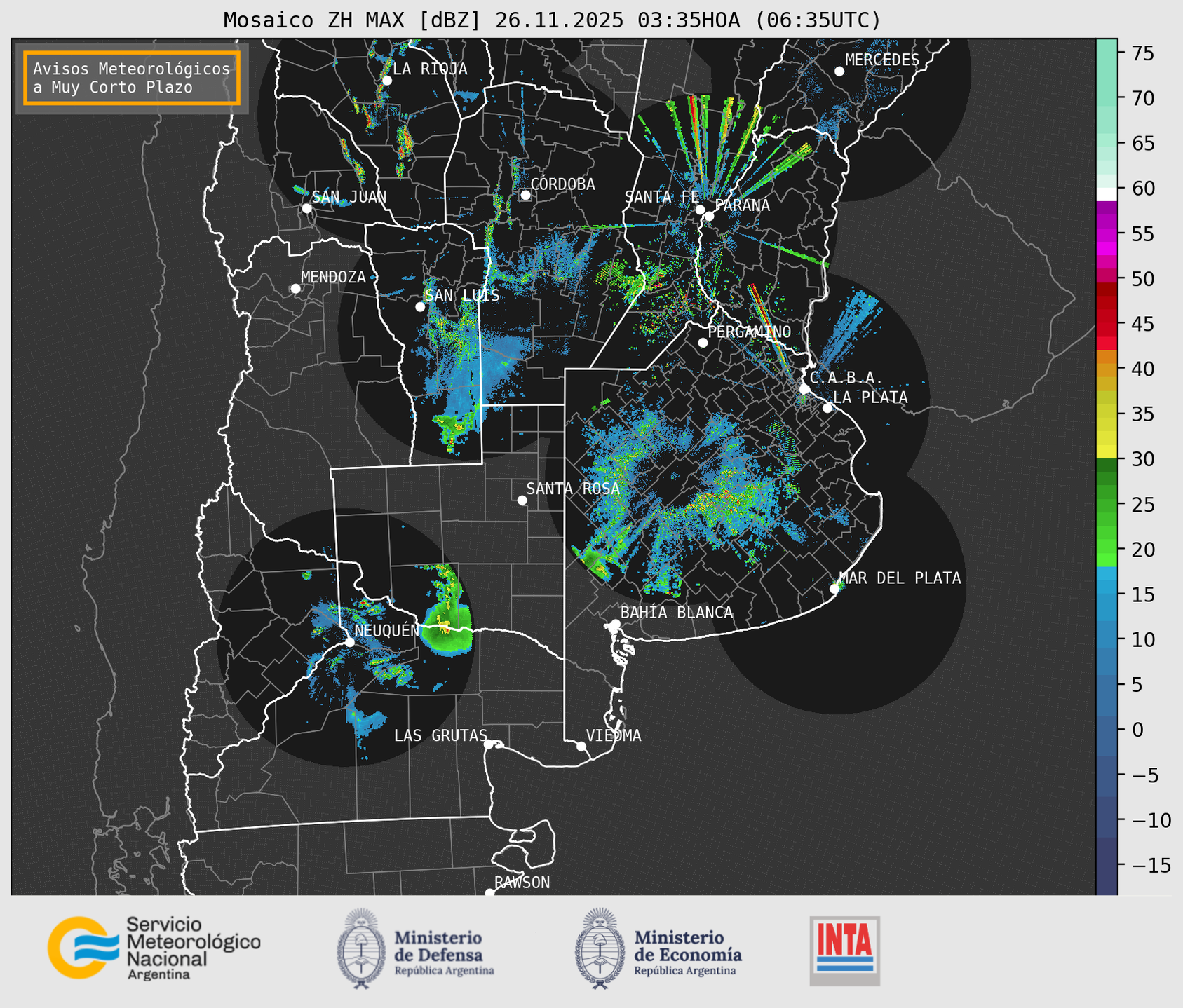Click the 55 dBZ magenta swatch in the colorbar

[x=1107, y=235]
